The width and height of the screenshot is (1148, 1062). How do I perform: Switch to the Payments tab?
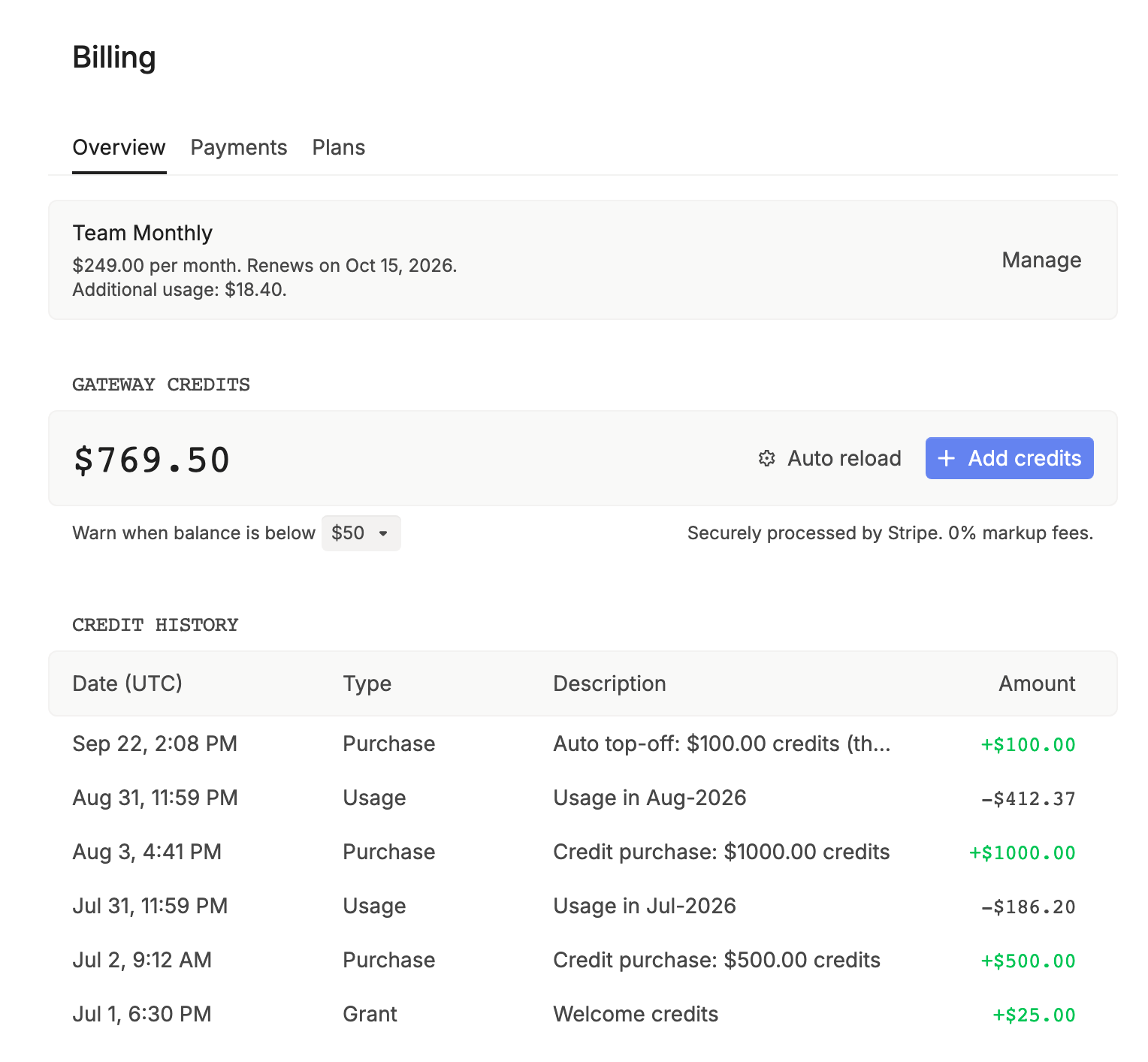point(239,147)
